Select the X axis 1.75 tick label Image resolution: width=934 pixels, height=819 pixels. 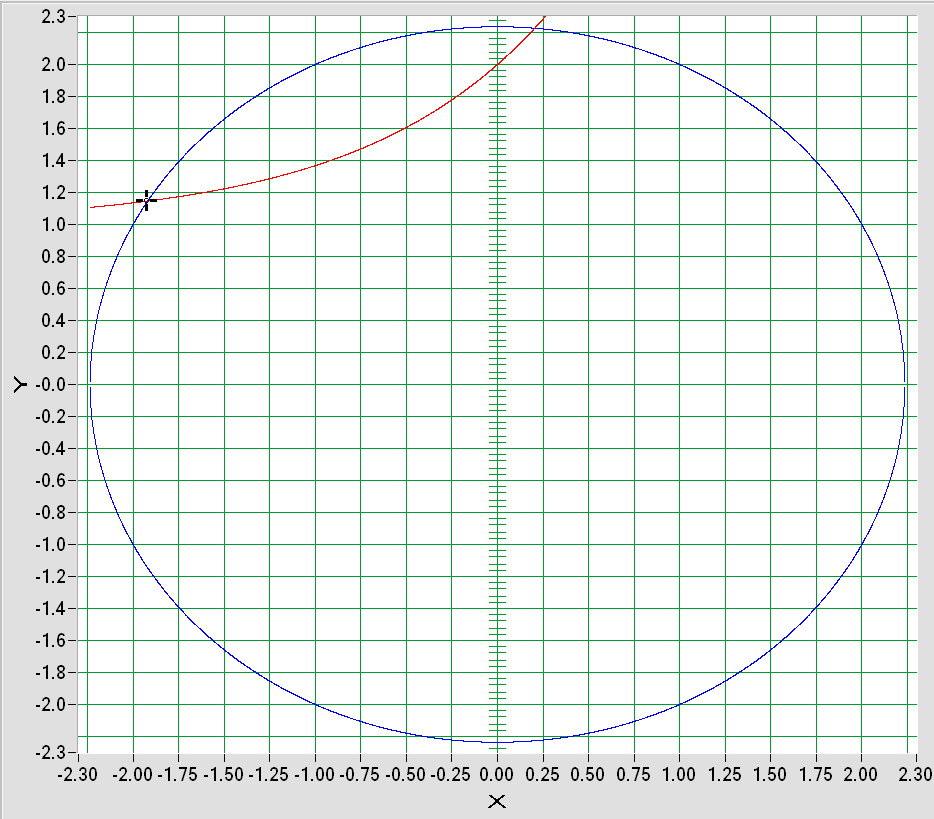[x=816, y=774]
